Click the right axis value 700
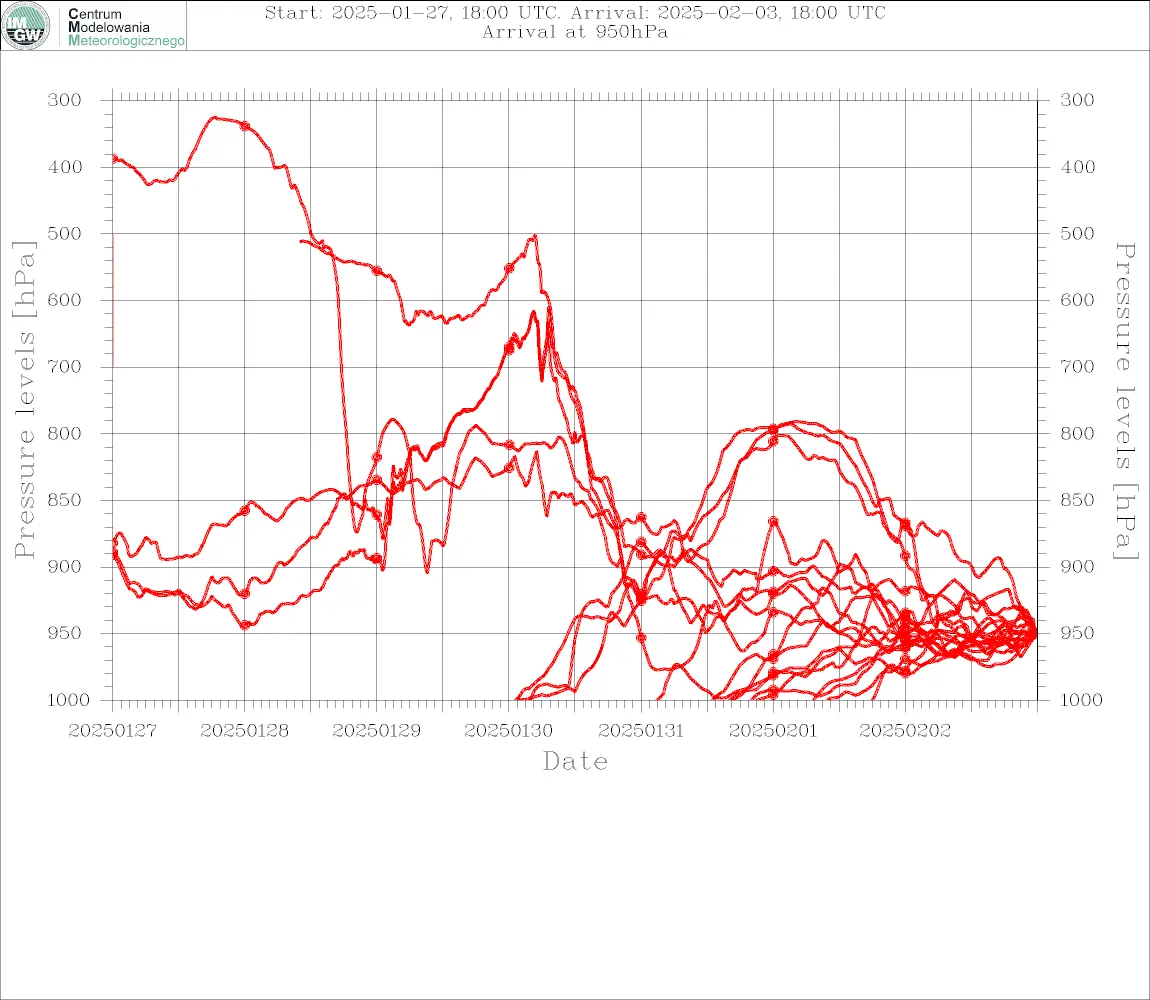Image resolution: width=1150 pixels, height=1000 pixels. [1077, 366]
